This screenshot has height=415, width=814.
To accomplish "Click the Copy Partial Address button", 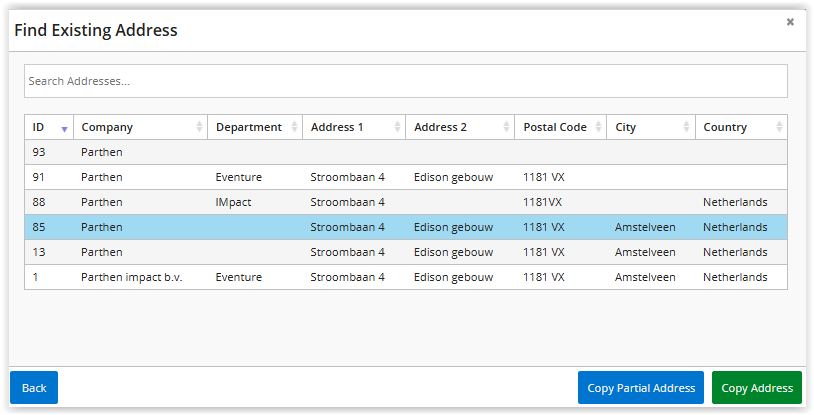I will pos(641,387).
